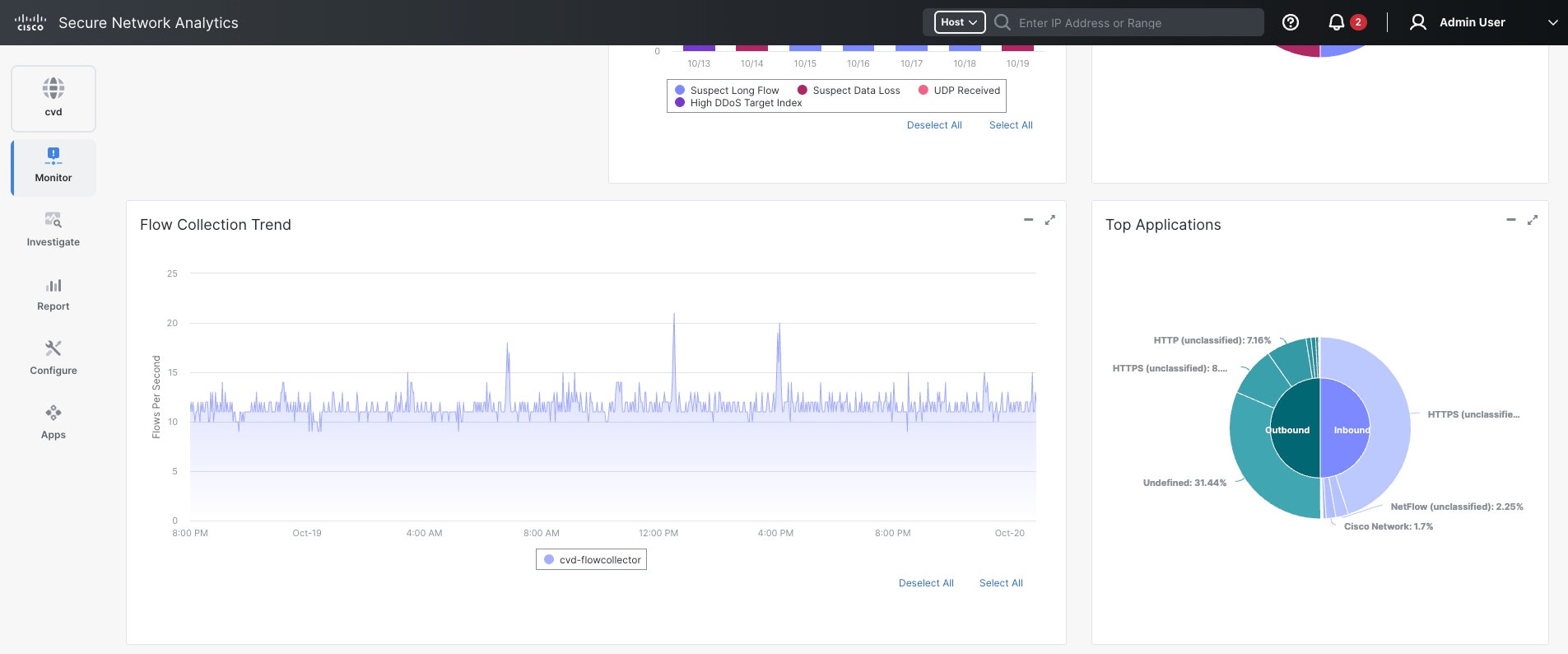The height and width of the screenshot is (654, 1568).
Task: Open the Apps sidebar item
Action: pos(54,423)
